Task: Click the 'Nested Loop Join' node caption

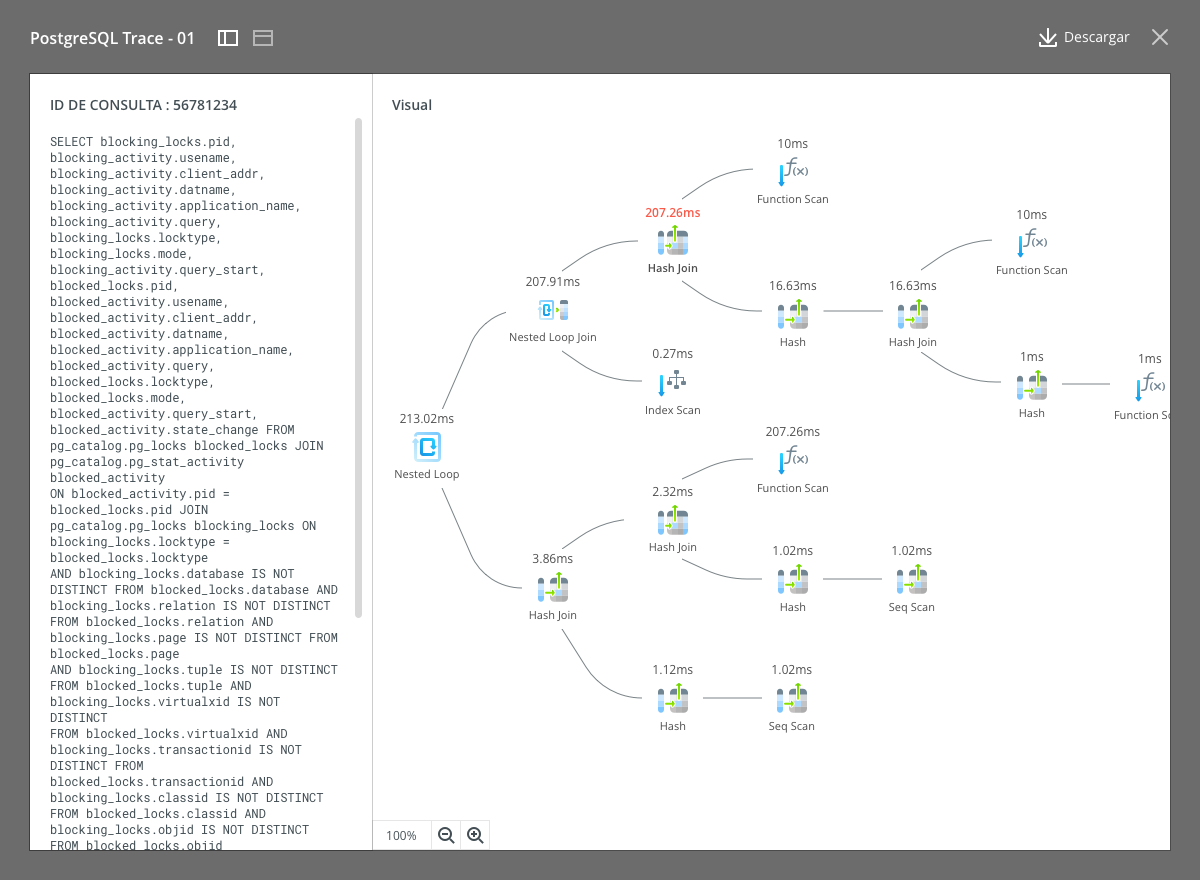Action: 553,337
